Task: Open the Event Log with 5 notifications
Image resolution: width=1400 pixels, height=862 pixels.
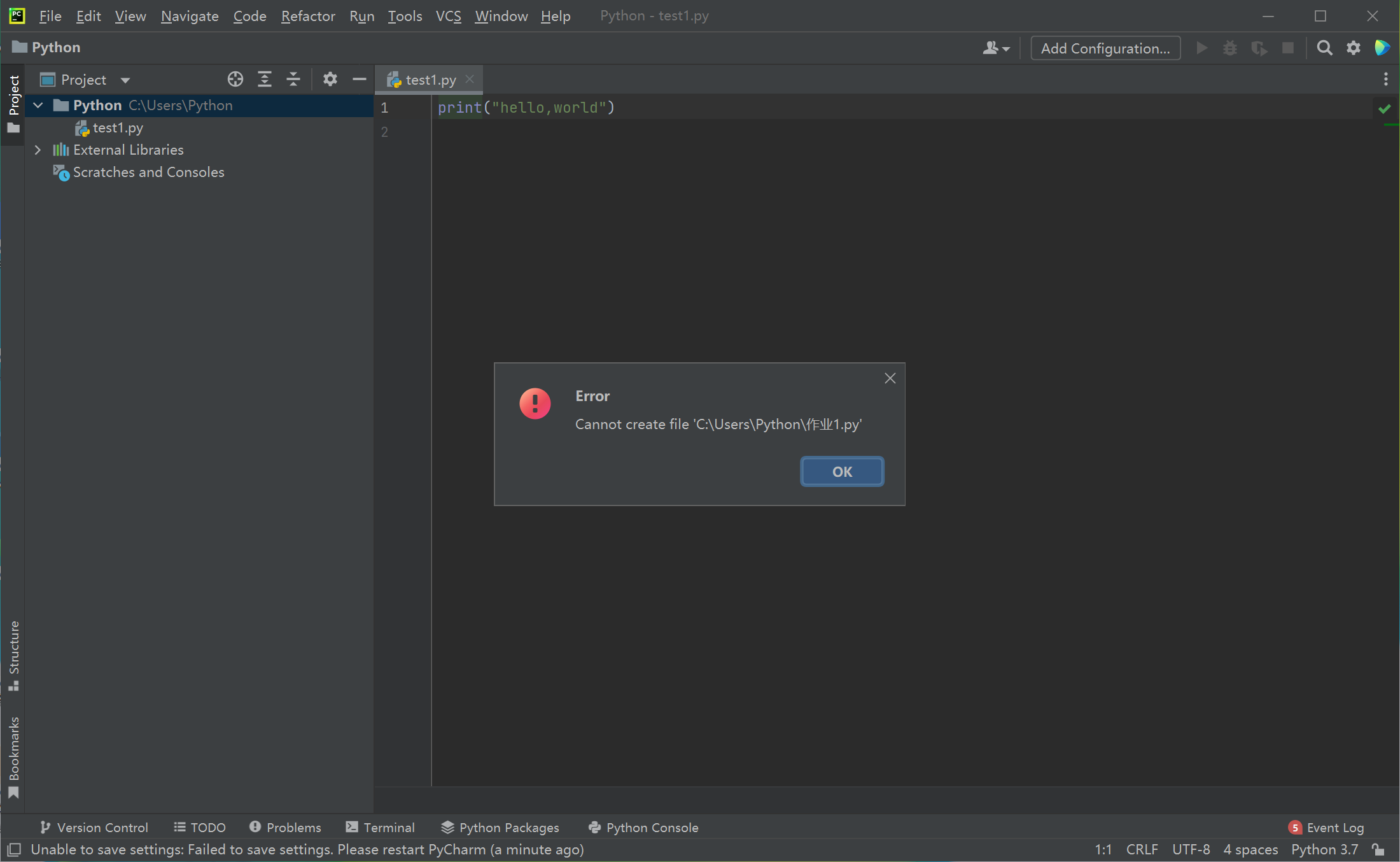Action: click(x=1326, y=827)
